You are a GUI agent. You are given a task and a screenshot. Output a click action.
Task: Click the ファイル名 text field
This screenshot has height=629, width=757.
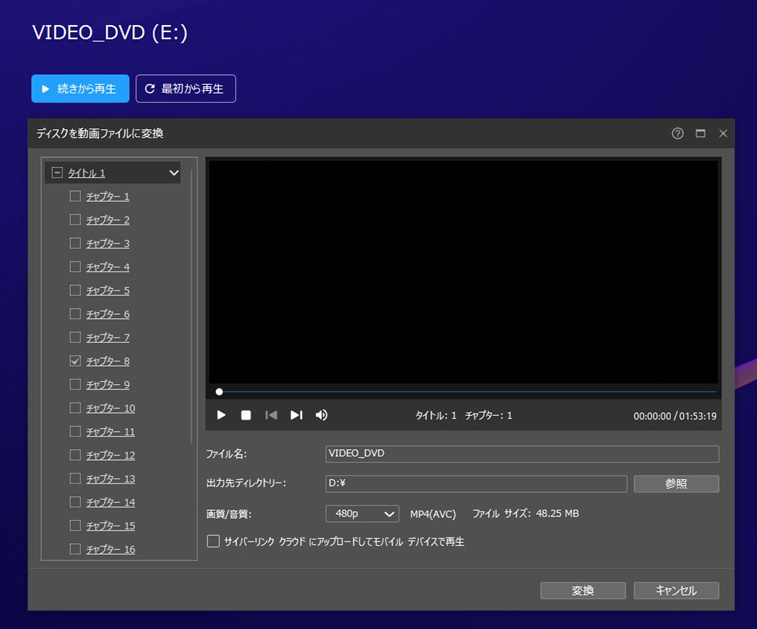point(522,454)
